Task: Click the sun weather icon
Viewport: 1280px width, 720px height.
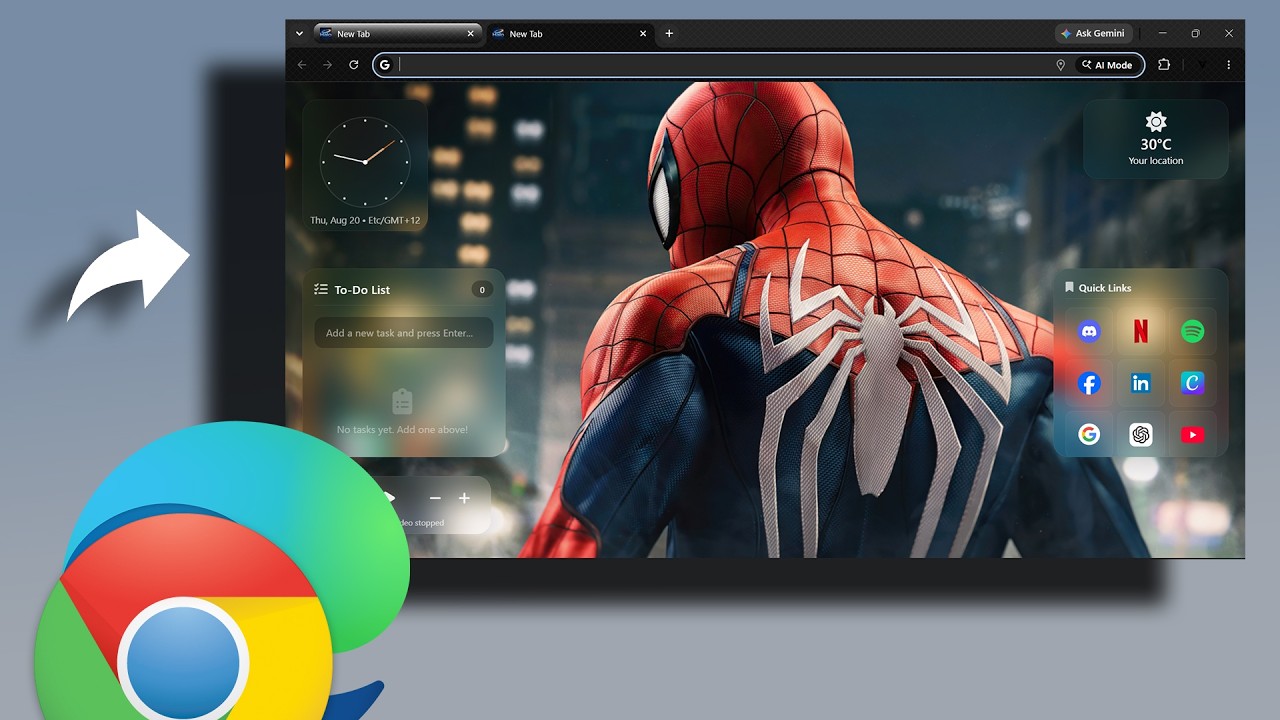Action: (x=1156, y=122)
